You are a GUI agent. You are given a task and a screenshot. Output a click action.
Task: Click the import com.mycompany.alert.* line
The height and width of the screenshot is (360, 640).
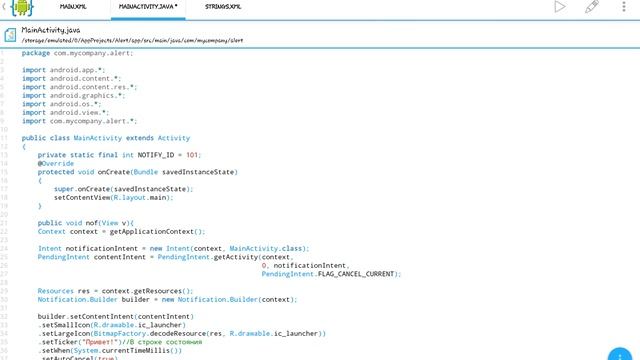click(80, 121)
